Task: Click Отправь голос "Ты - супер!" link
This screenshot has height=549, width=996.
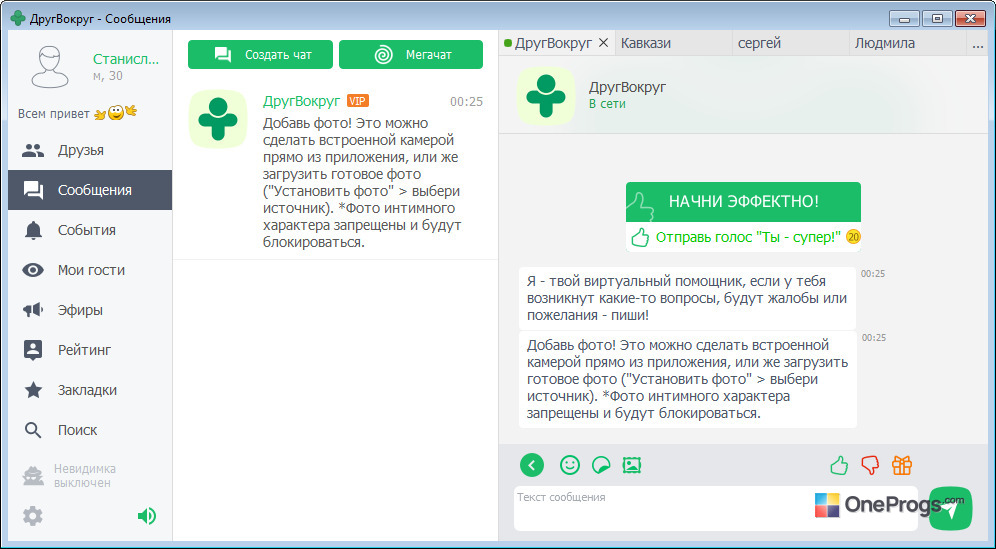Action: (748, 237)
